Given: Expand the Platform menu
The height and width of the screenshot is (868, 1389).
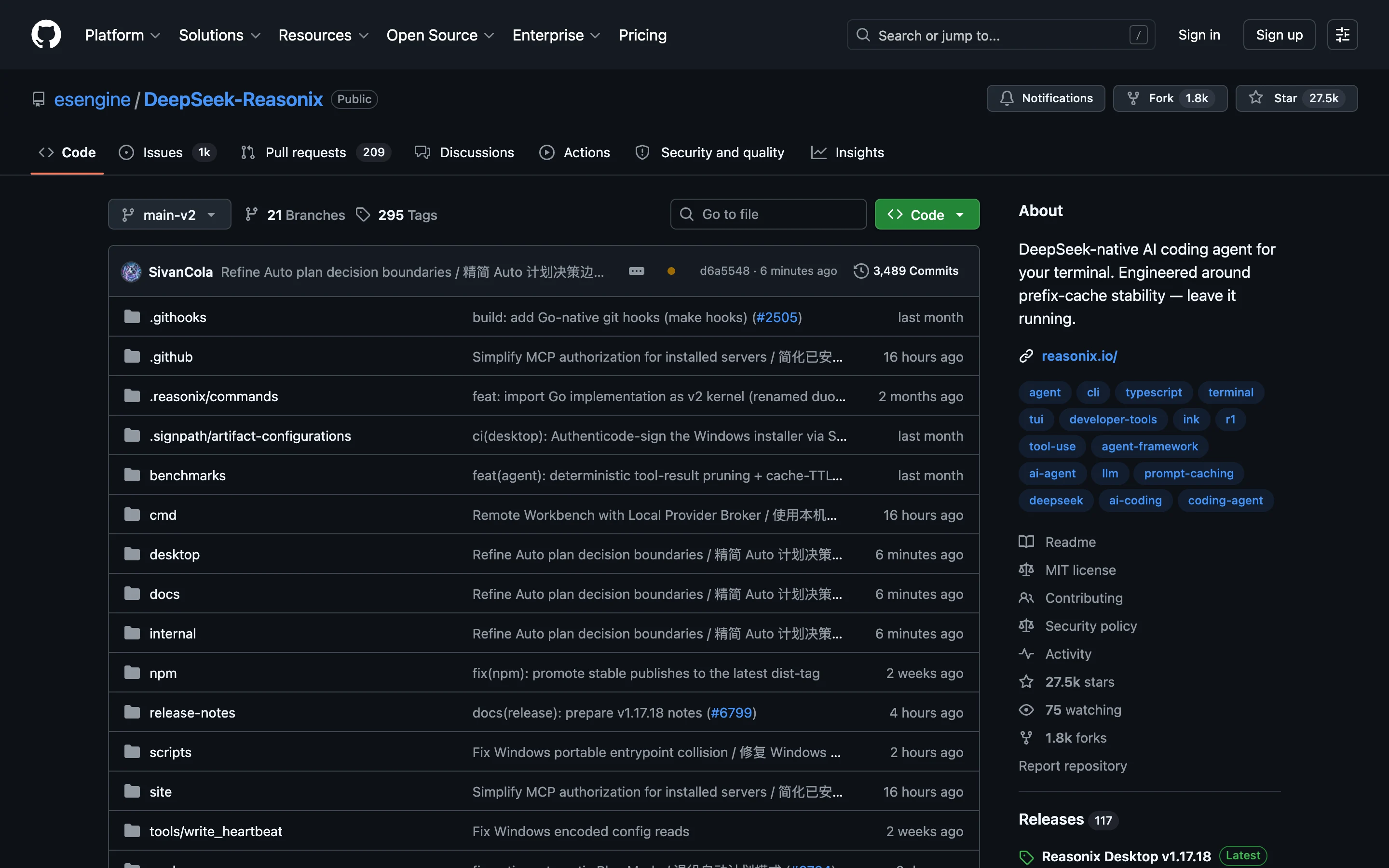Looking at the screenshot, I should pos(123,35).
